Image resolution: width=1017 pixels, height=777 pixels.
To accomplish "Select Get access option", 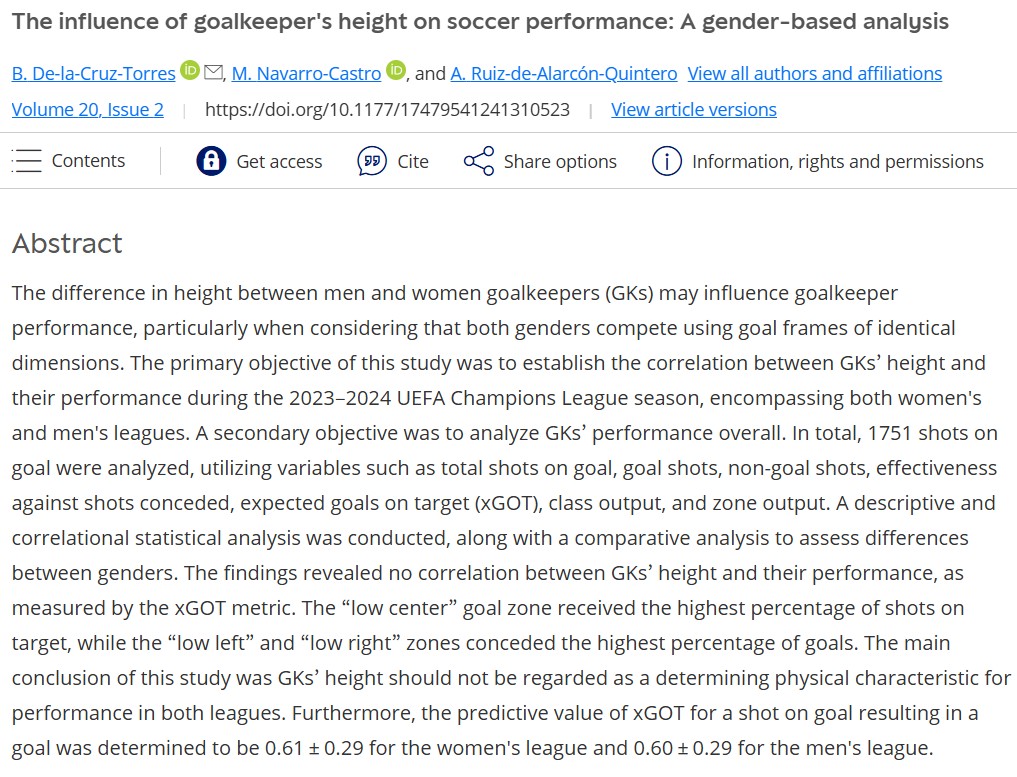I will click(x=259, y=161).
